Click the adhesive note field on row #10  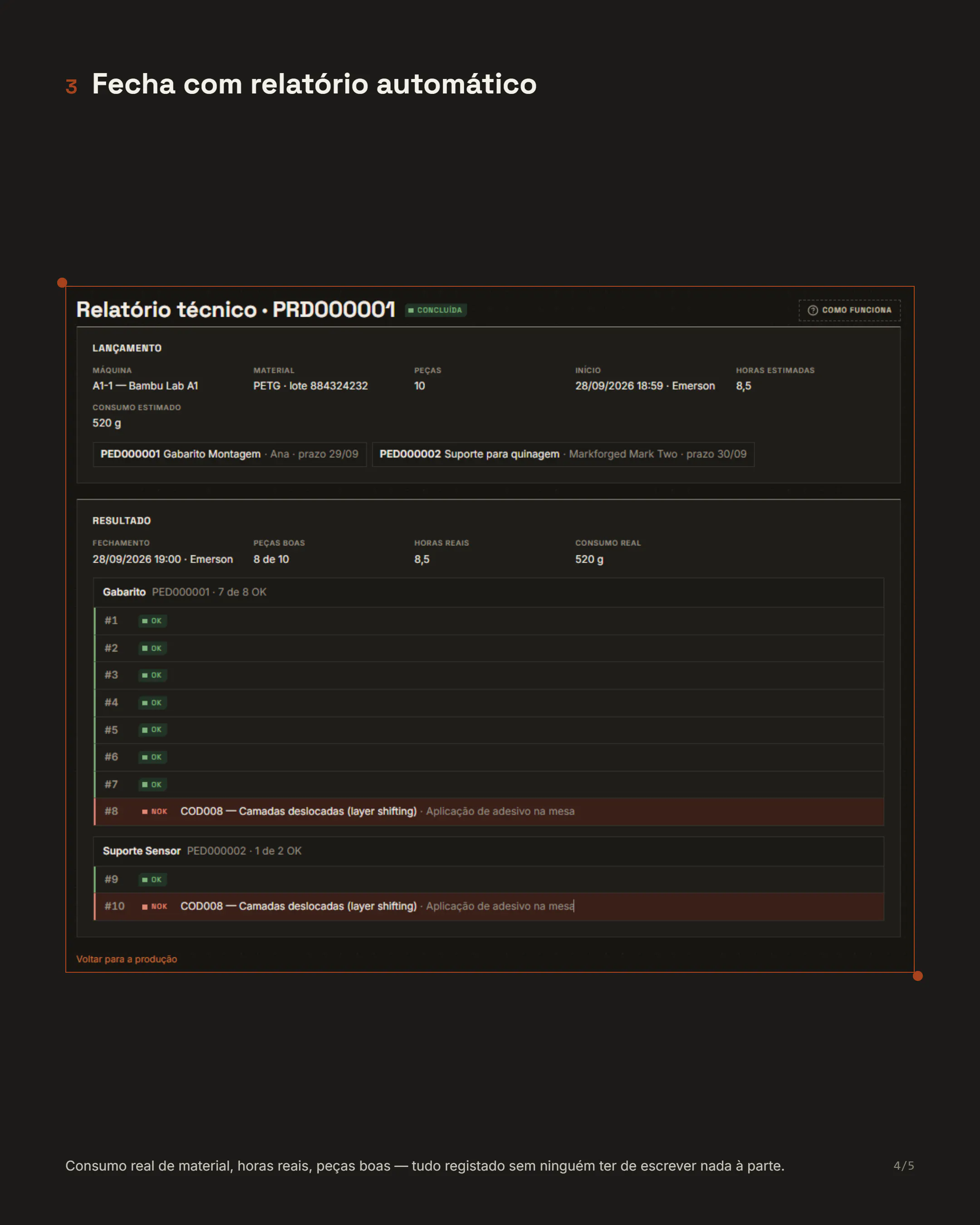[500, 906]
